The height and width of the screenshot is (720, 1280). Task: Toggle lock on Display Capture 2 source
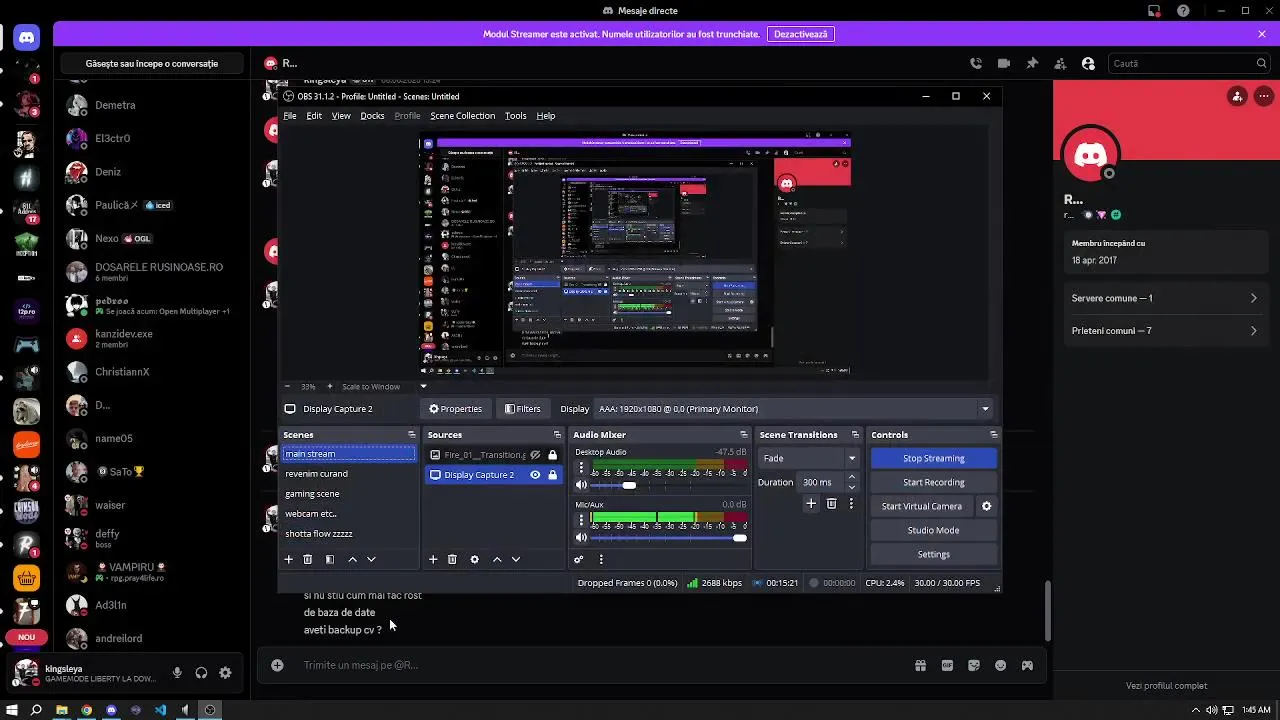pyautogui.click(x=552, y=475)
